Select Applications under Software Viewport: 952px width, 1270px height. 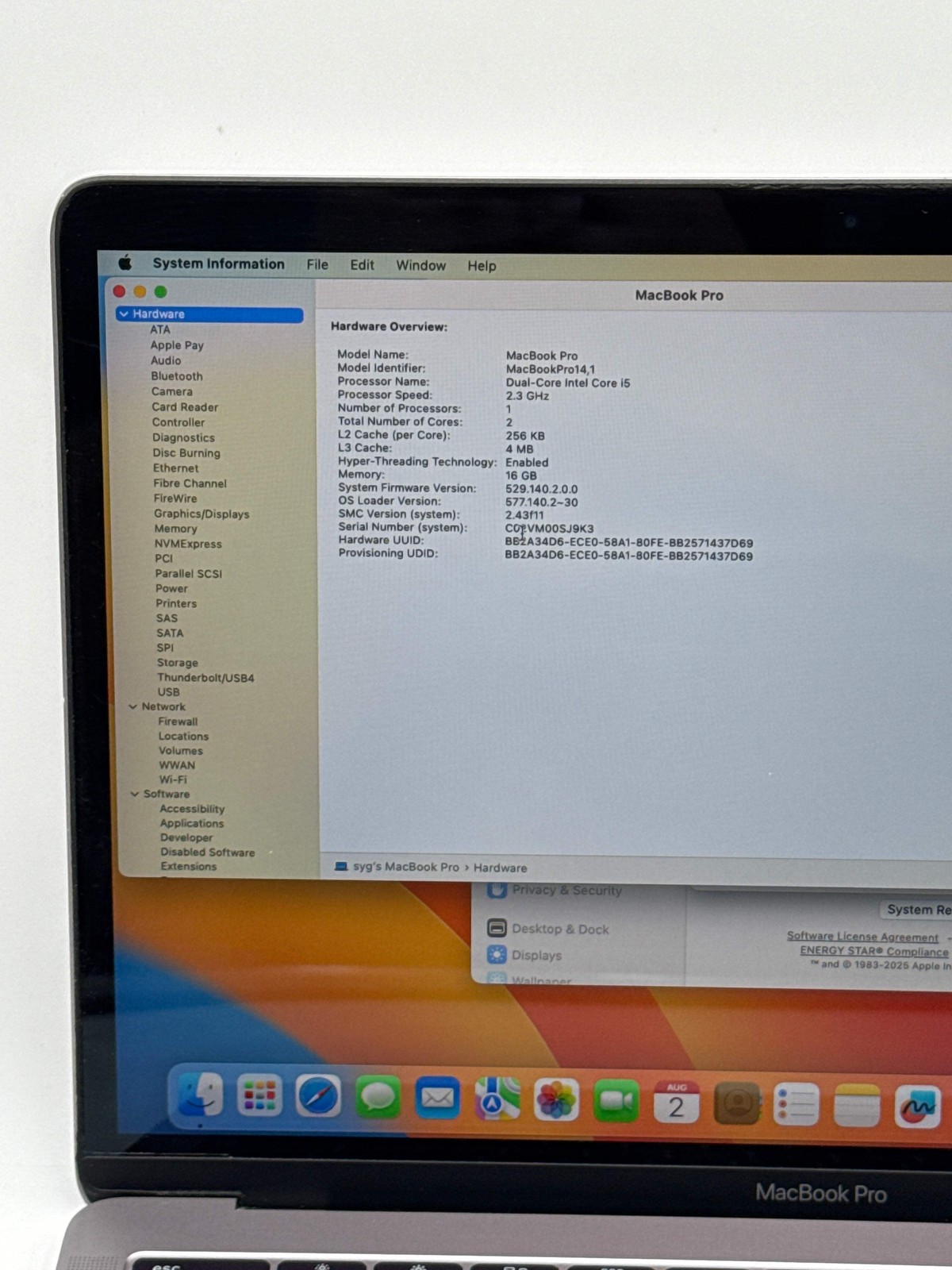click(192, 823)
